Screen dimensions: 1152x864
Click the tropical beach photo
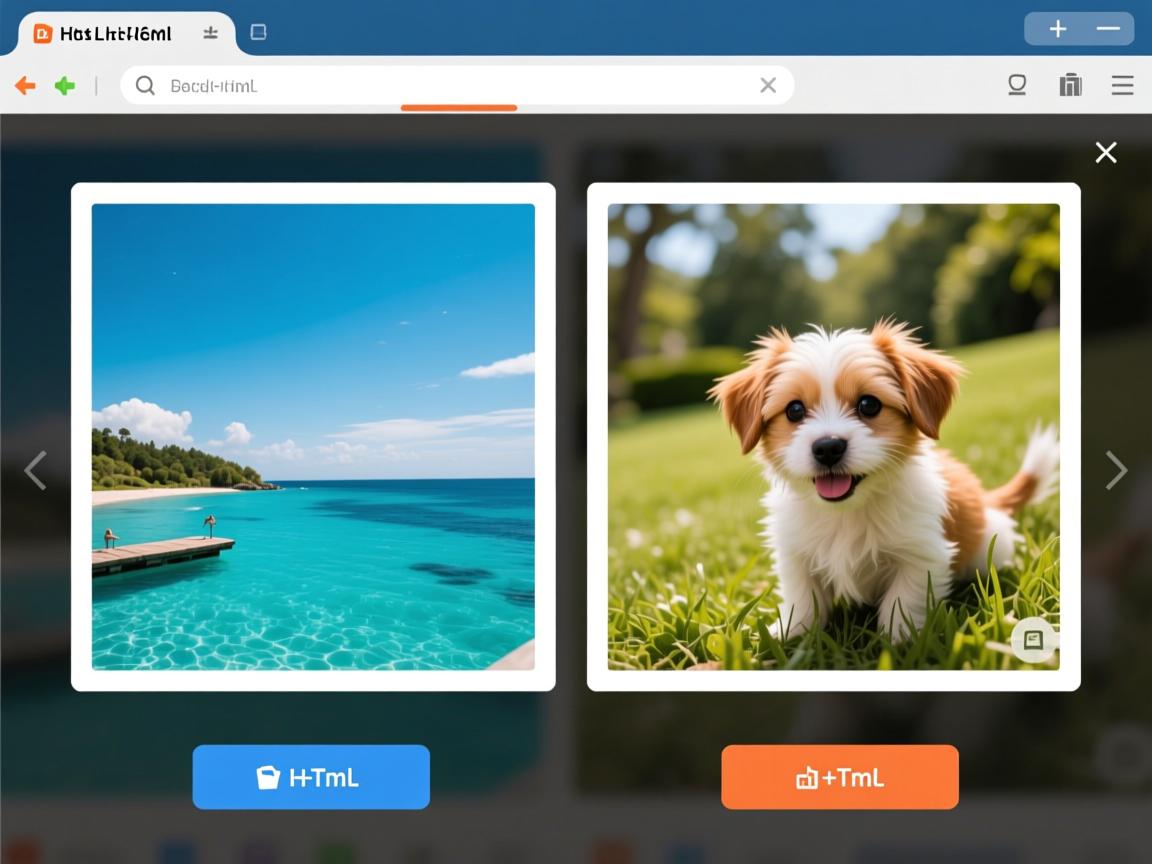[x=313, y=437]
